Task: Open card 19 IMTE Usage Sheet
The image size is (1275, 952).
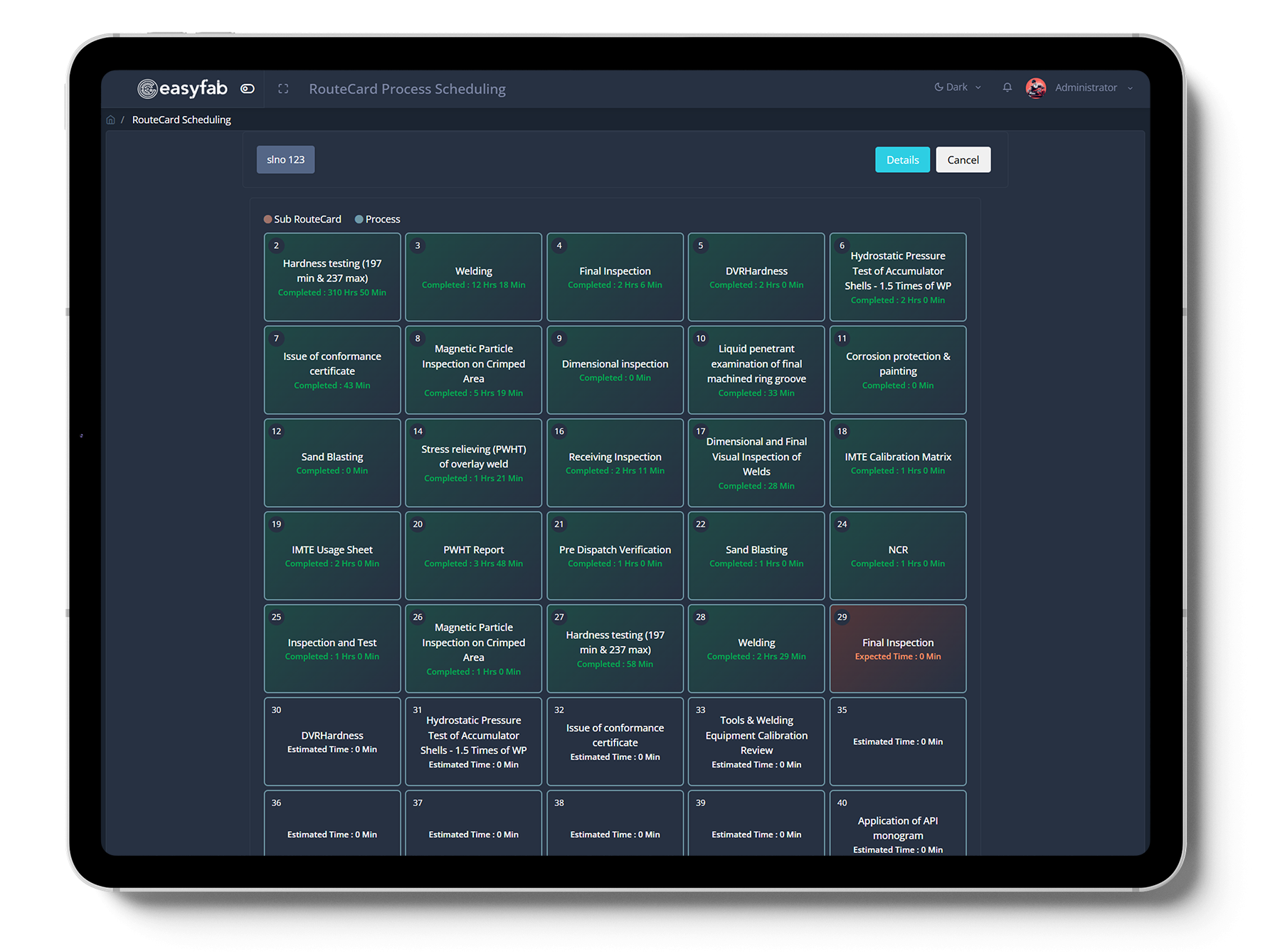Action: [x=332, y=556]
